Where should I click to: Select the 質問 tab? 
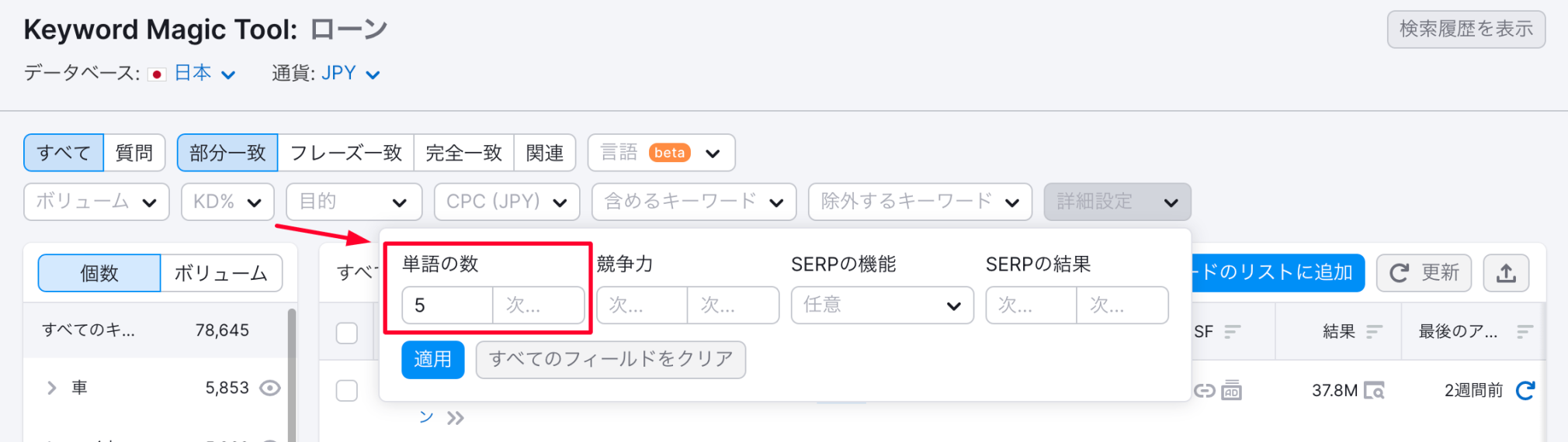pyautogui.click(x=134, y=153)
